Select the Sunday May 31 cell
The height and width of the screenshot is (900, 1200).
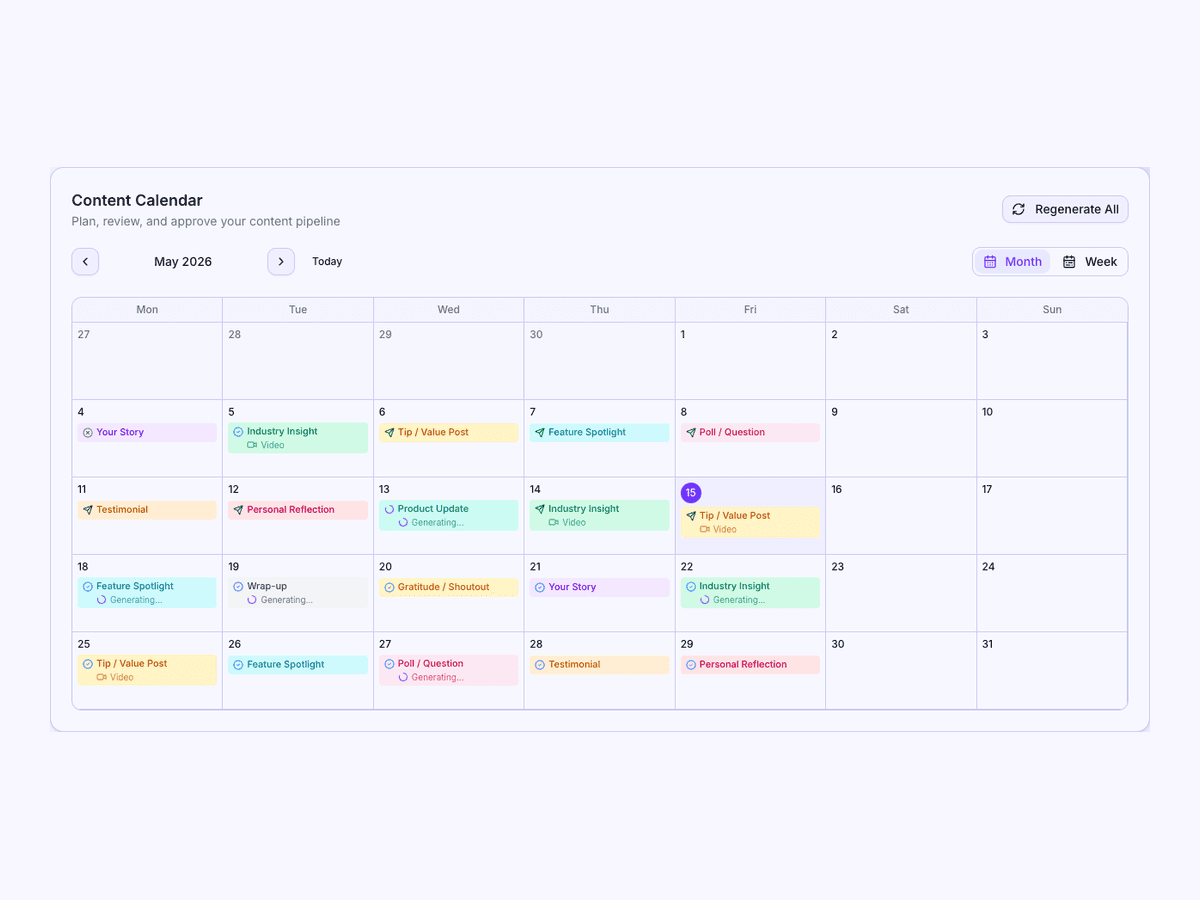pos(1052,671)
